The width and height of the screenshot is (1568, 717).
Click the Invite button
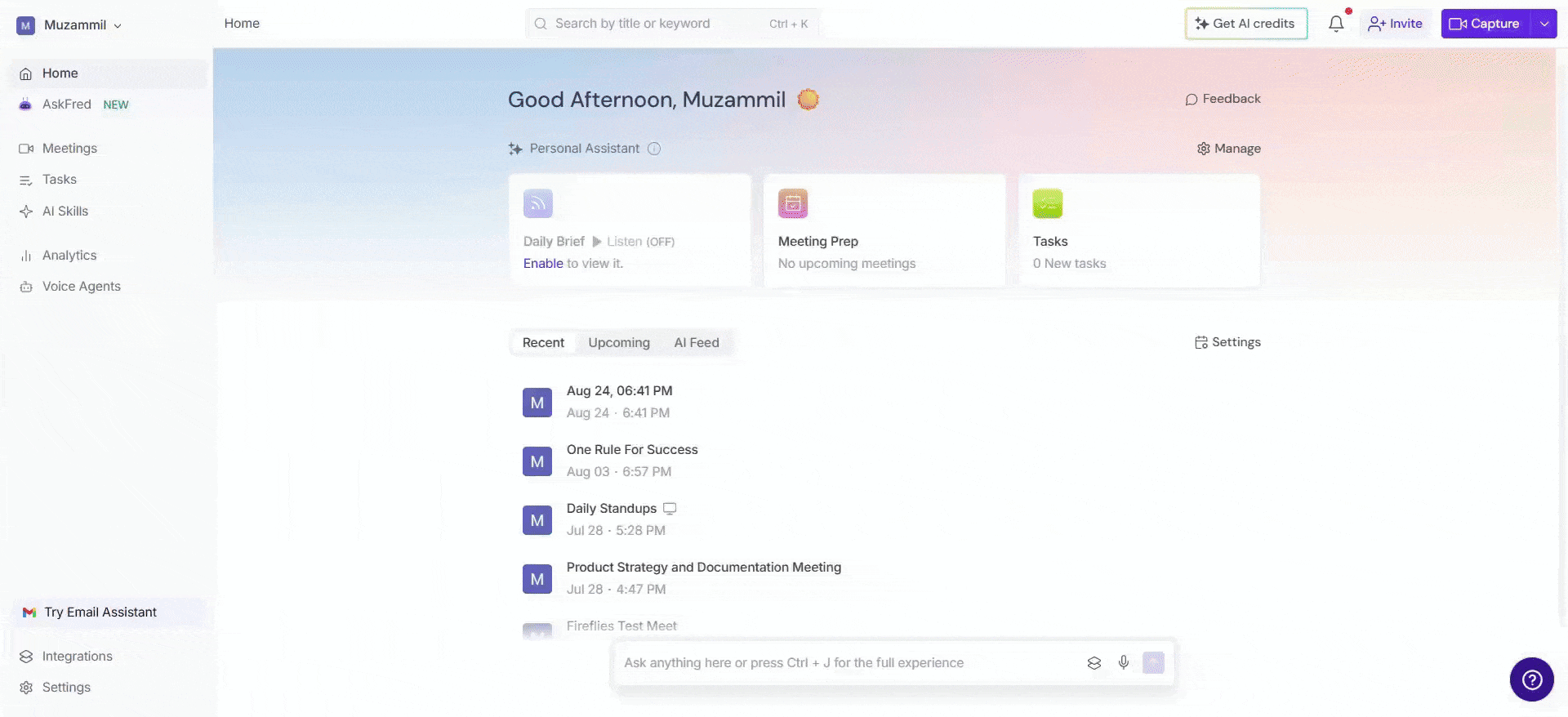(x=1395, y=24)
